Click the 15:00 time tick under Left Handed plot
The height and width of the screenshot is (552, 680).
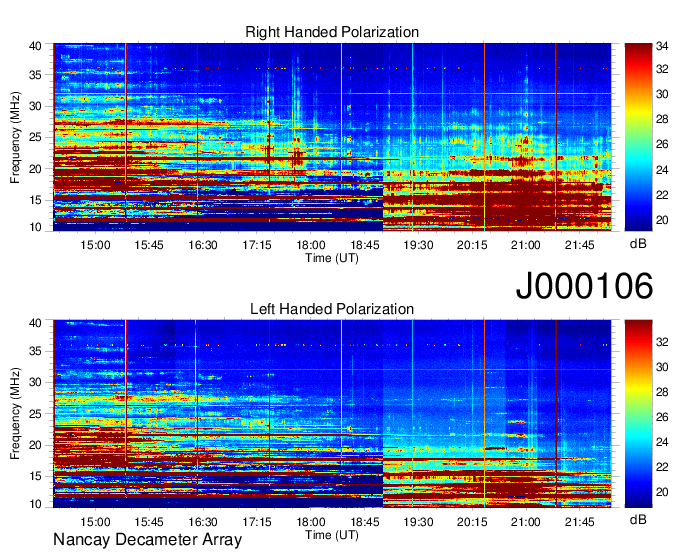95,522
